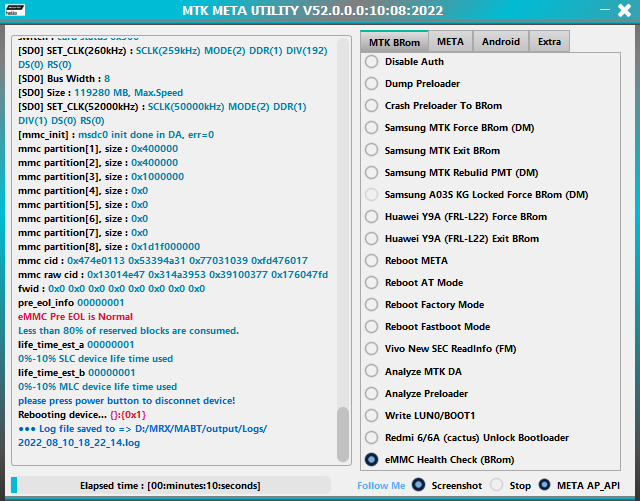
Task: Choose the Reboot META option
Action: (x=371, y=261)
